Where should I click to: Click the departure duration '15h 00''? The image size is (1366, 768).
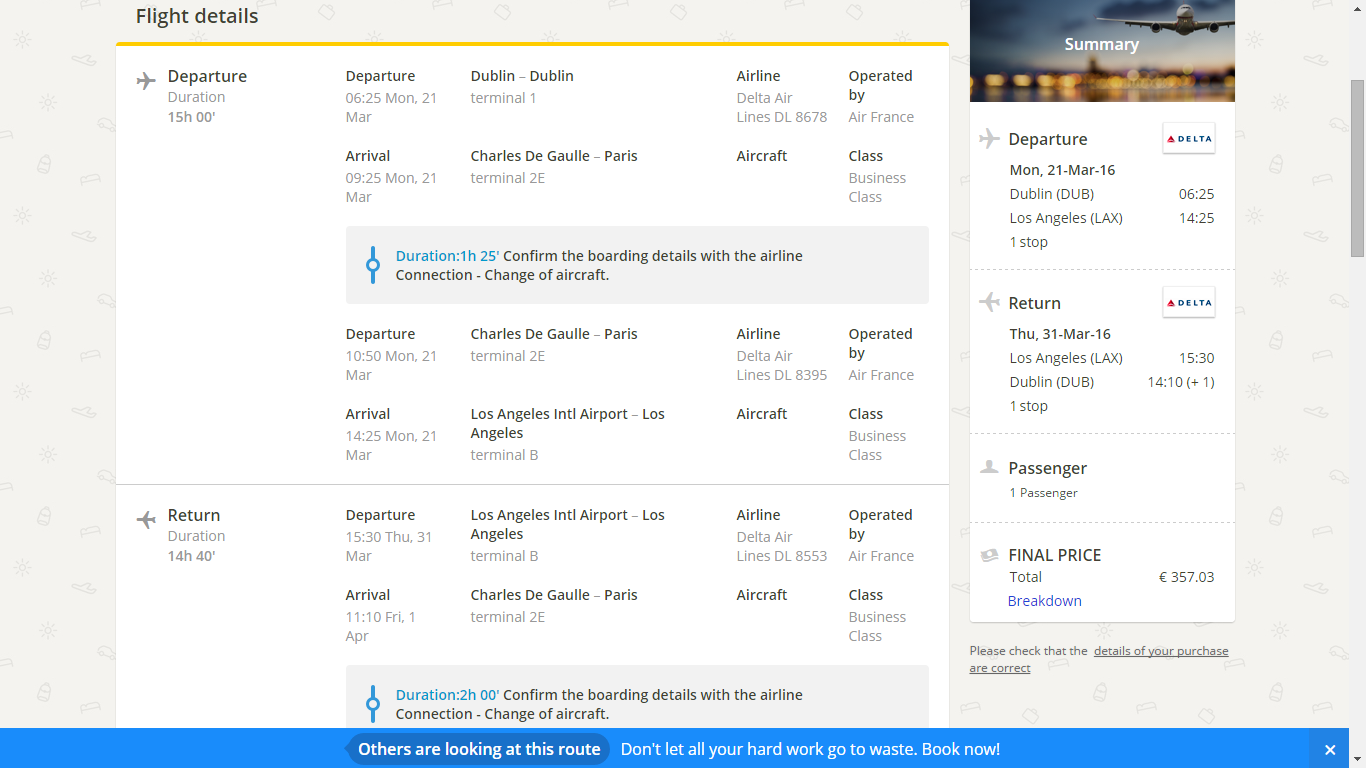tap(192, 117)
